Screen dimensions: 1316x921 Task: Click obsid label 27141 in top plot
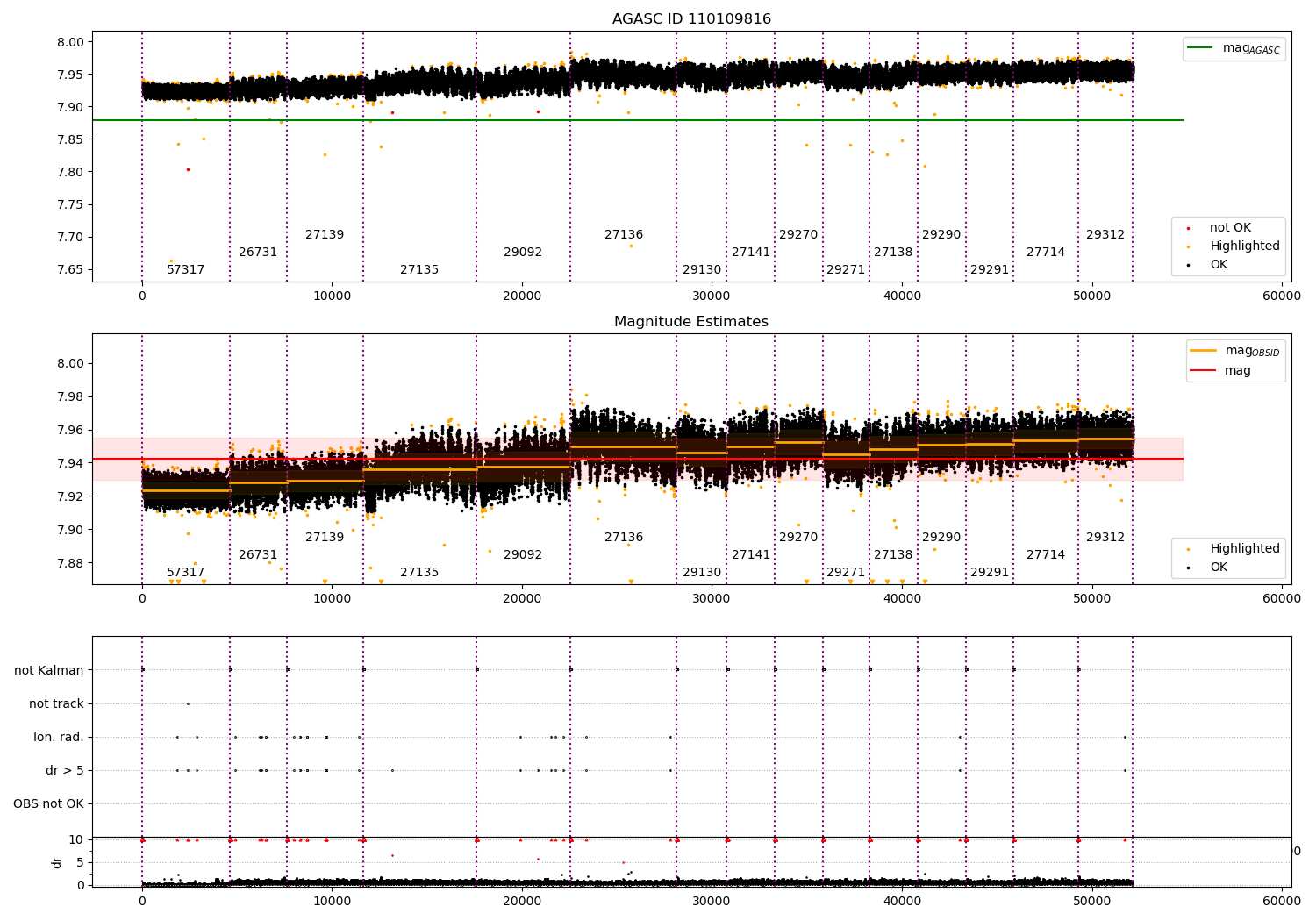[x=751, y=253]
